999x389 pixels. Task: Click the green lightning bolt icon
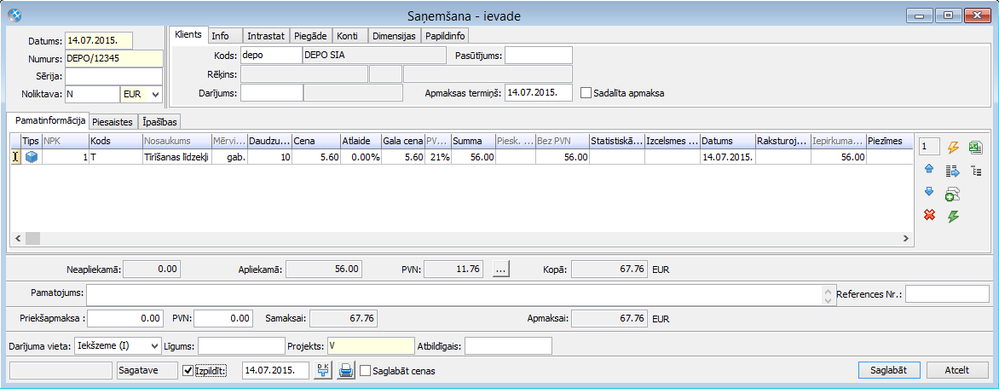[x=953, y=216]
